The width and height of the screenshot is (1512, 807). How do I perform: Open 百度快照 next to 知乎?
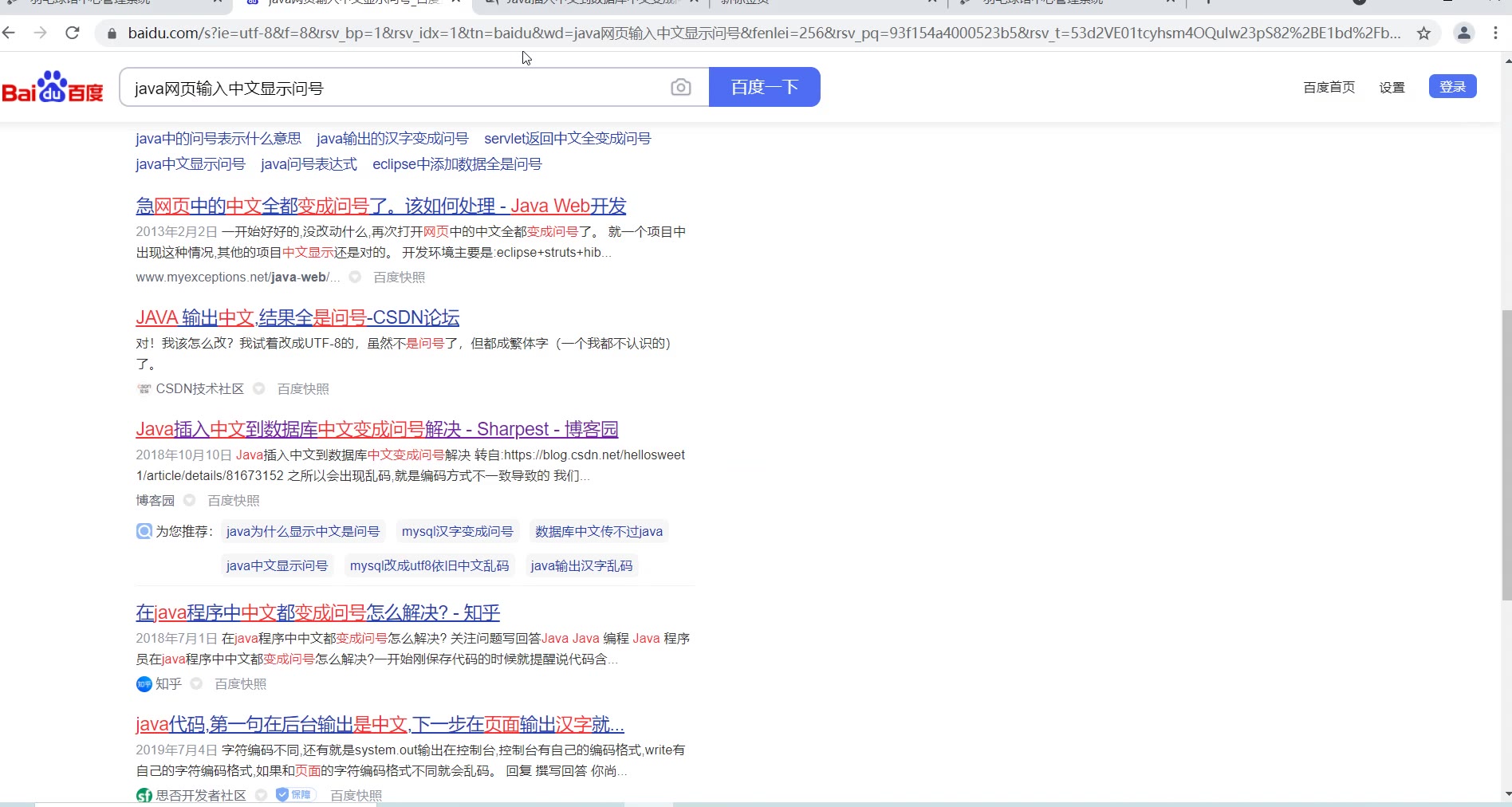[x=241, y=683]
